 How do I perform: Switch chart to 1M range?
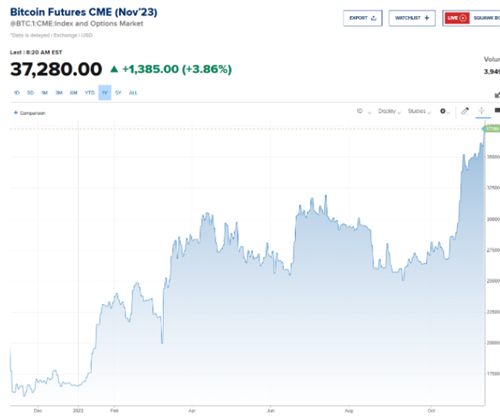(x=44, y=93)
